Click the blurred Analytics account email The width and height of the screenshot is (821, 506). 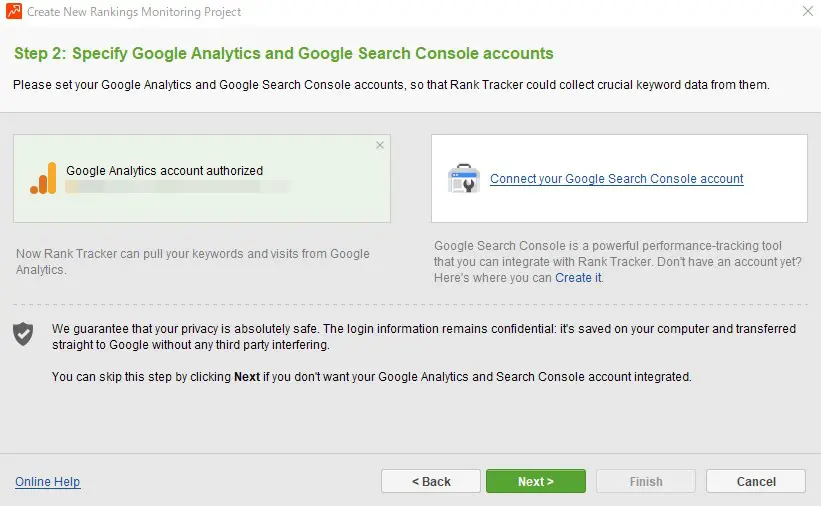pyautogui.click(x=175, y=187)
